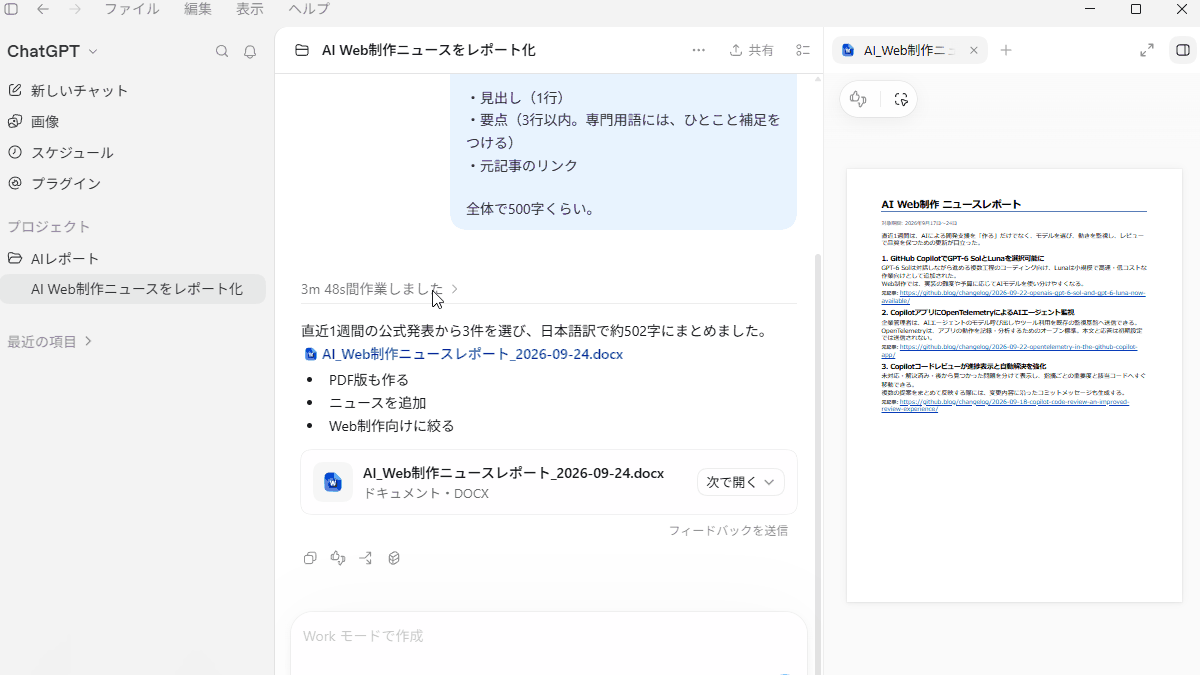Viewport: 1200px width, 675px height.
Task: Click the AIレポート folder icon
Action: pyautogui.click(x=15, y=258)
